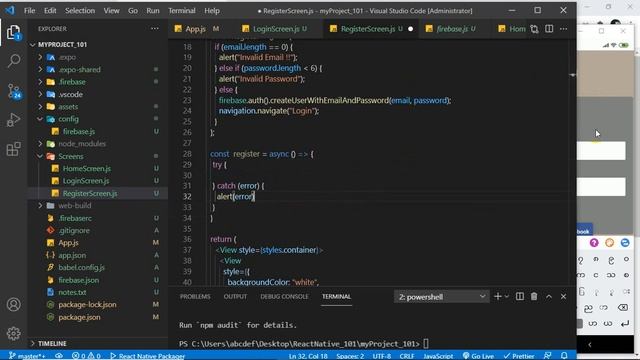The image size is (640, 360).
Task: Click the remote eye icon in status bar
Action: [x=59, y=356]
